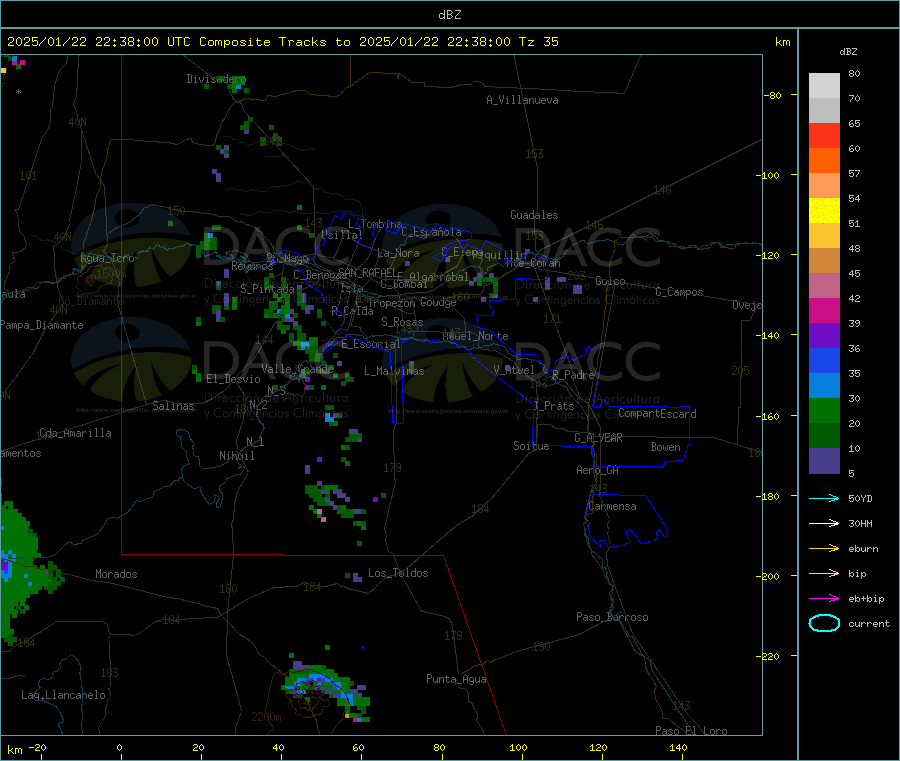The width and height of the screenshot is (900, 761).
Task: Click the dBZ title at the top
Action: click(449, 15)
